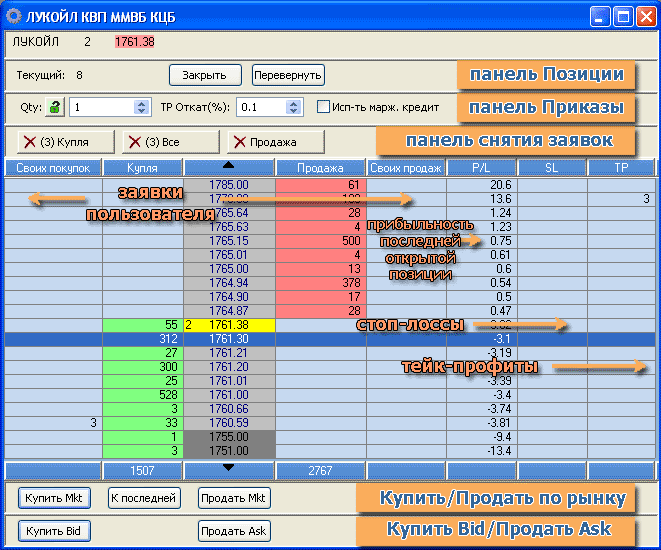Click the SL column header
The height and width of the screenshot is (550, 661).
(552, 168)
